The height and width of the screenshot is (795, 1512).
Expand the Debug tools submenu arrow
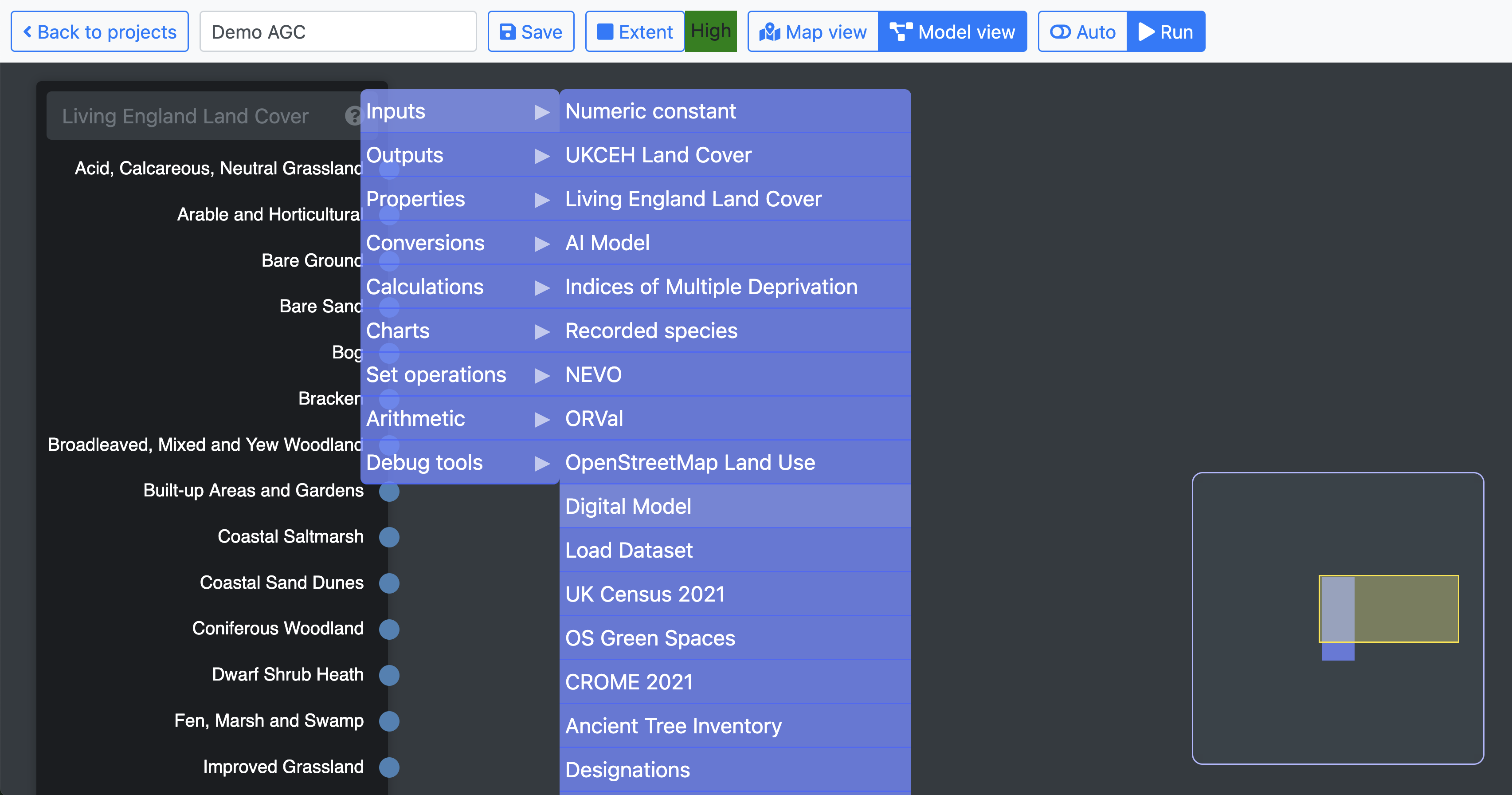tap(542, 463)
